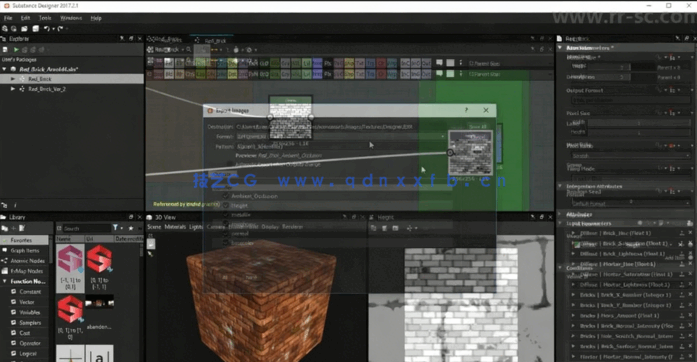697x362 pixels.
Task: Open the Edit menu
Action: click(25, 18)
